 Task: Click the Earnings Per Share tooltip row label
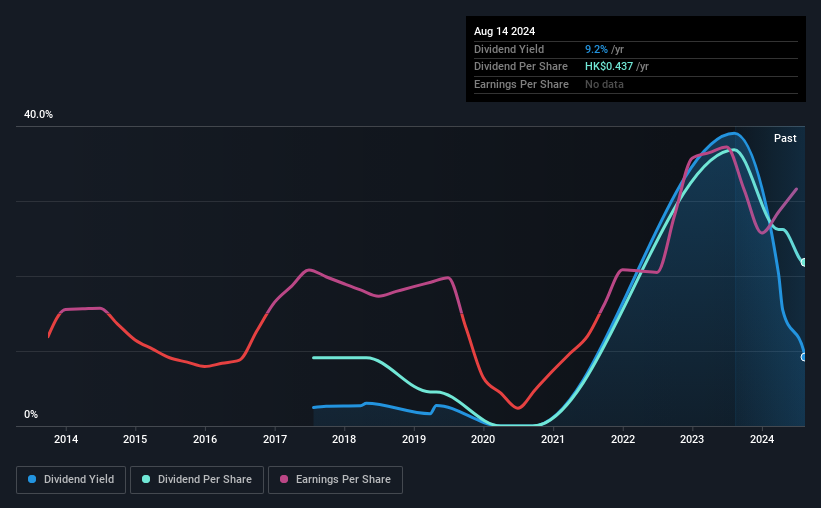click(521, 84)
